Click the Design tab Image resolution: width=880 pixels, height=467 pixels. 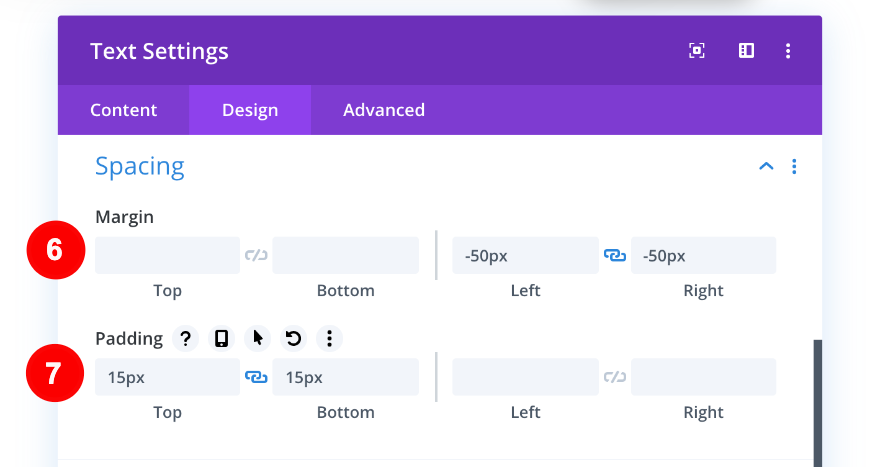[x=250, y=110]
